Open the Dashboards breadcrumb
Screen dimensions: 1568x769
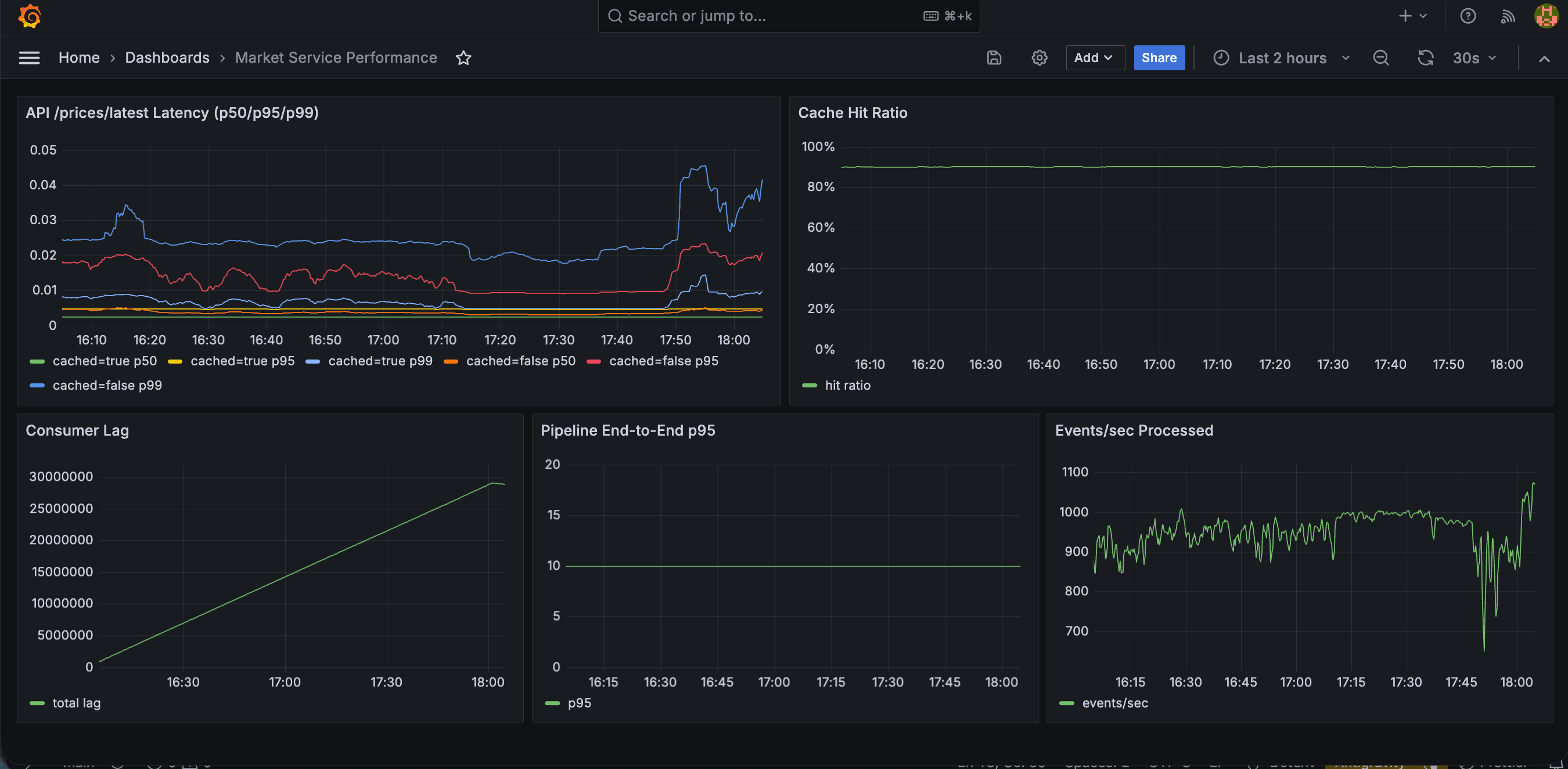click(167, 58)
